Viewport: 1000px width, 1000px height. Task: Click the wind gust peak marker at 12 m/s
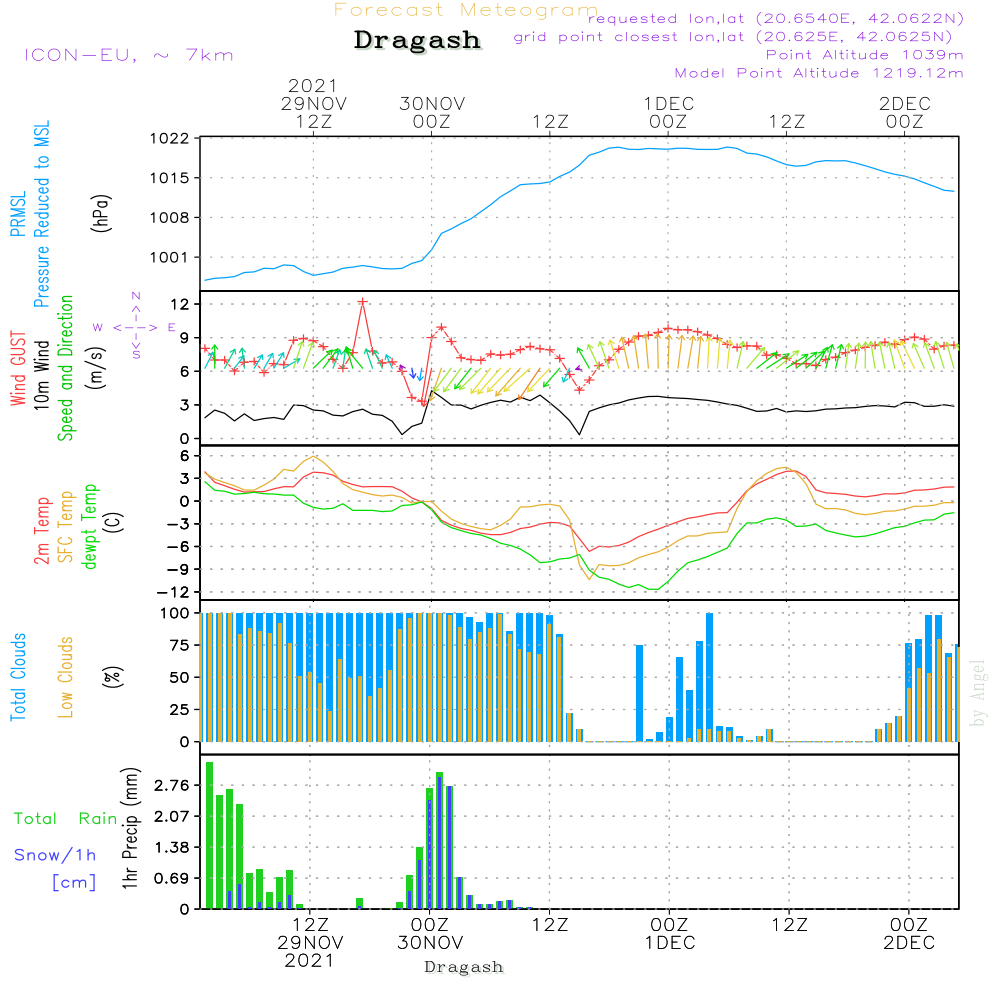(362, 301)
